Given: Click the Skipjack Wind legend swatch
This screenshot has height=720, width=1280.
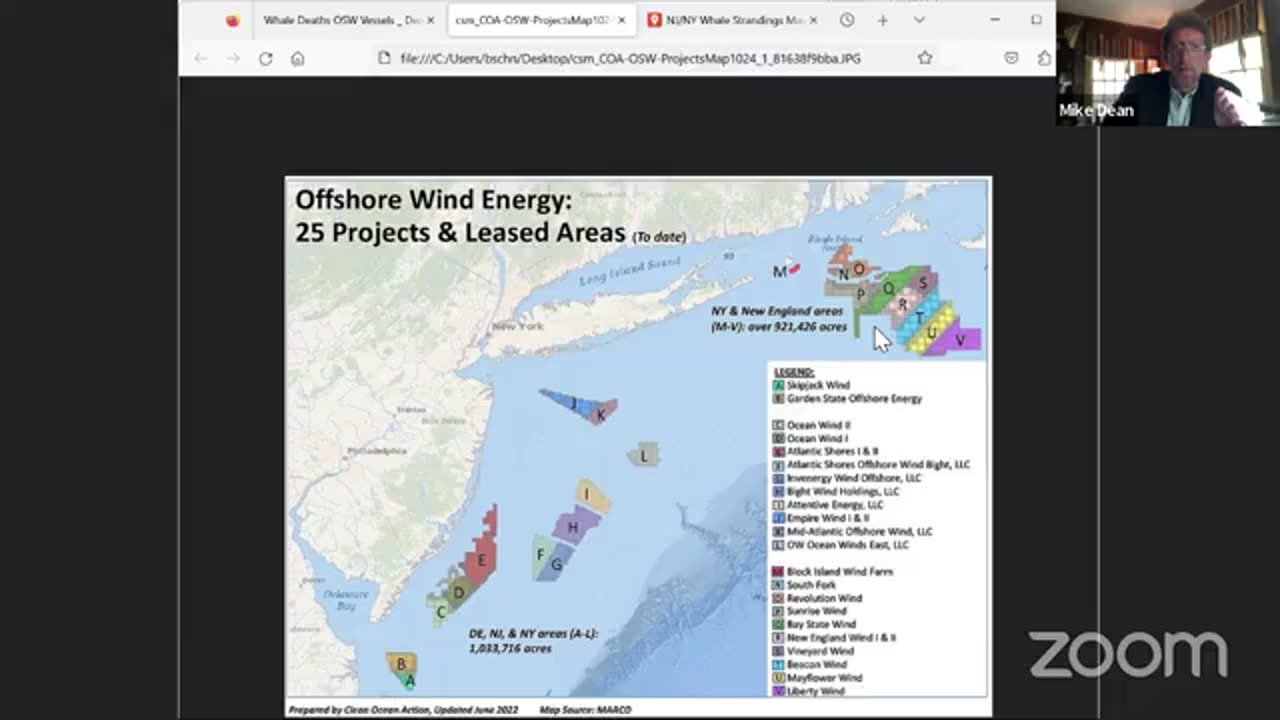Looking at the screenshot, I should [x=778, y=385].
